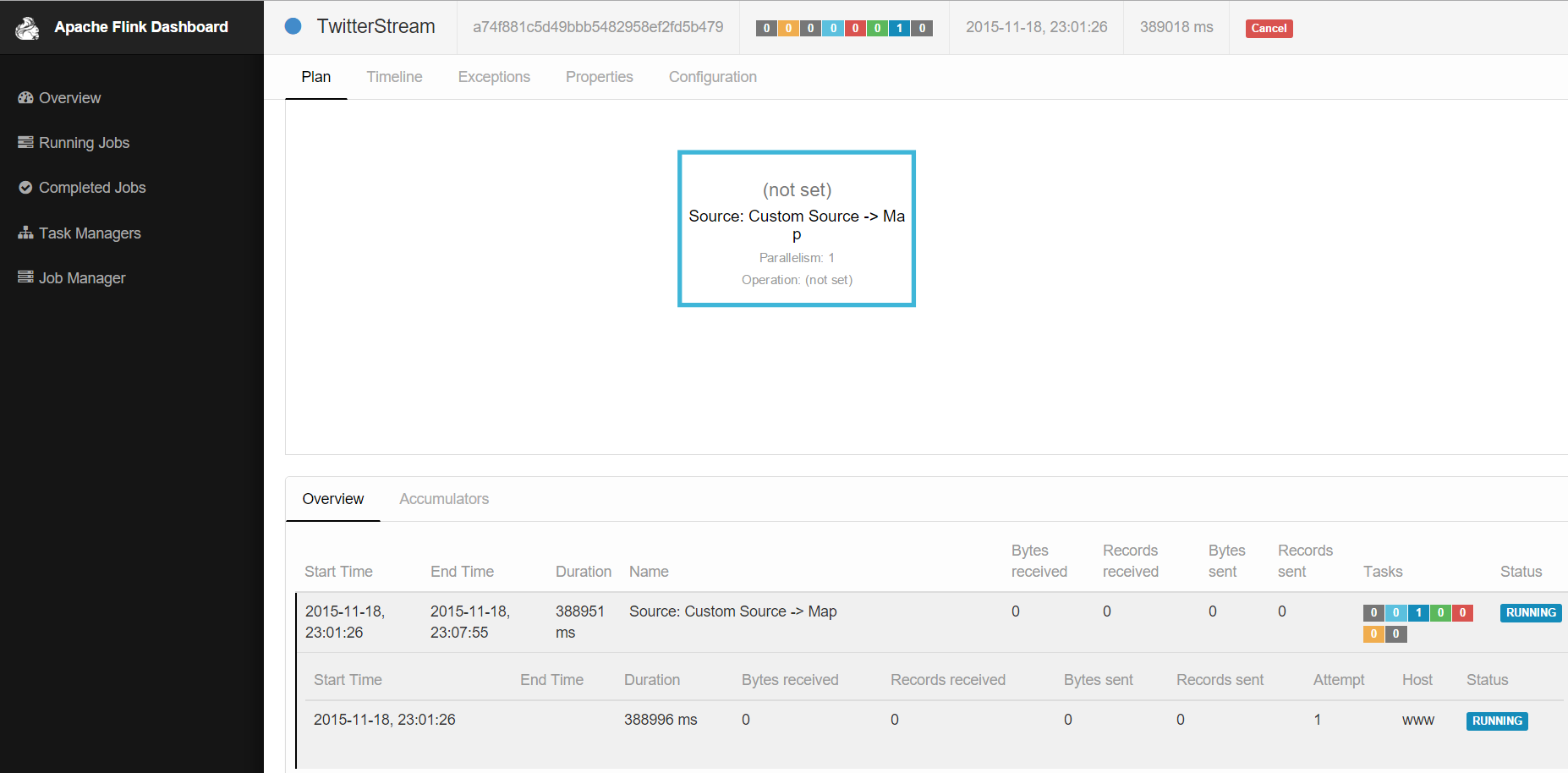Click the red 0 badge in Tasks column
Image resolution: width=1568 pixels, height=773 pixels.
1462,613
